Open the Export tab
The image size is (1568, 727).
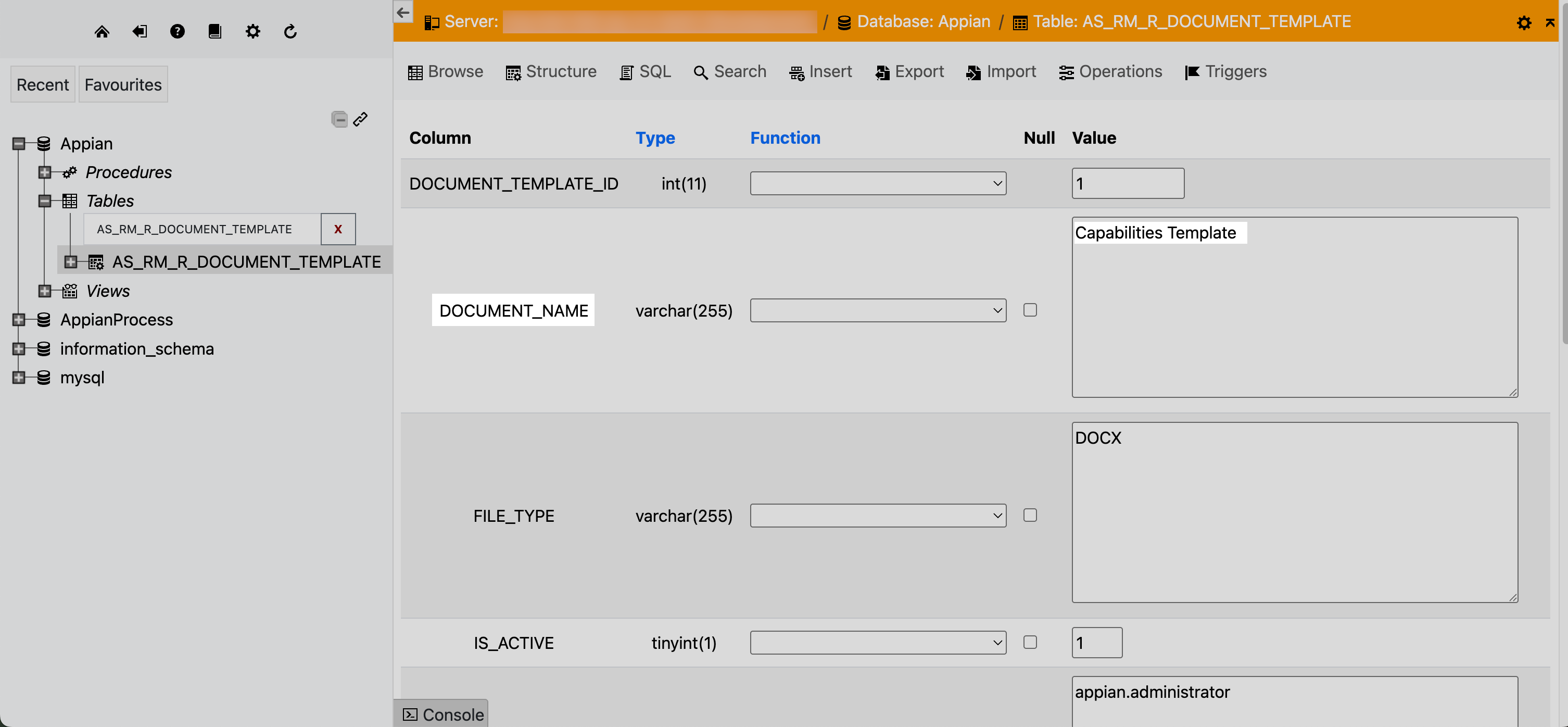(909, 72)
